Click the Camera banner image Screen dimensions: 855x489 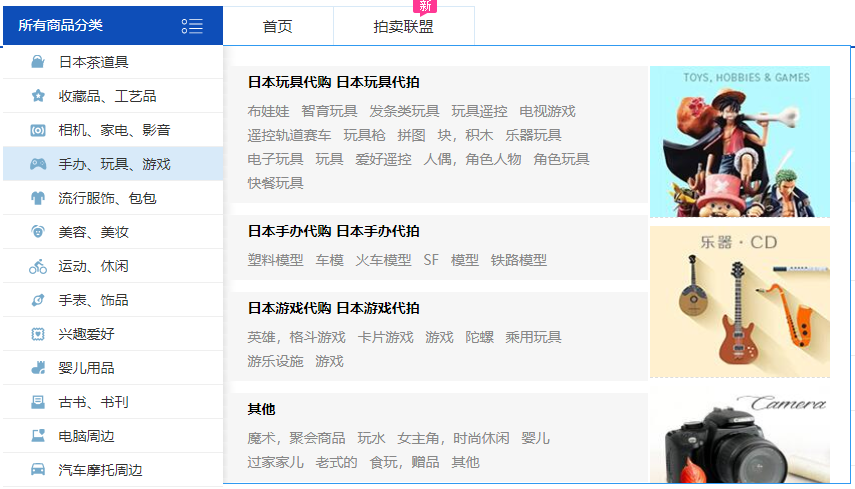coord(739,437)
